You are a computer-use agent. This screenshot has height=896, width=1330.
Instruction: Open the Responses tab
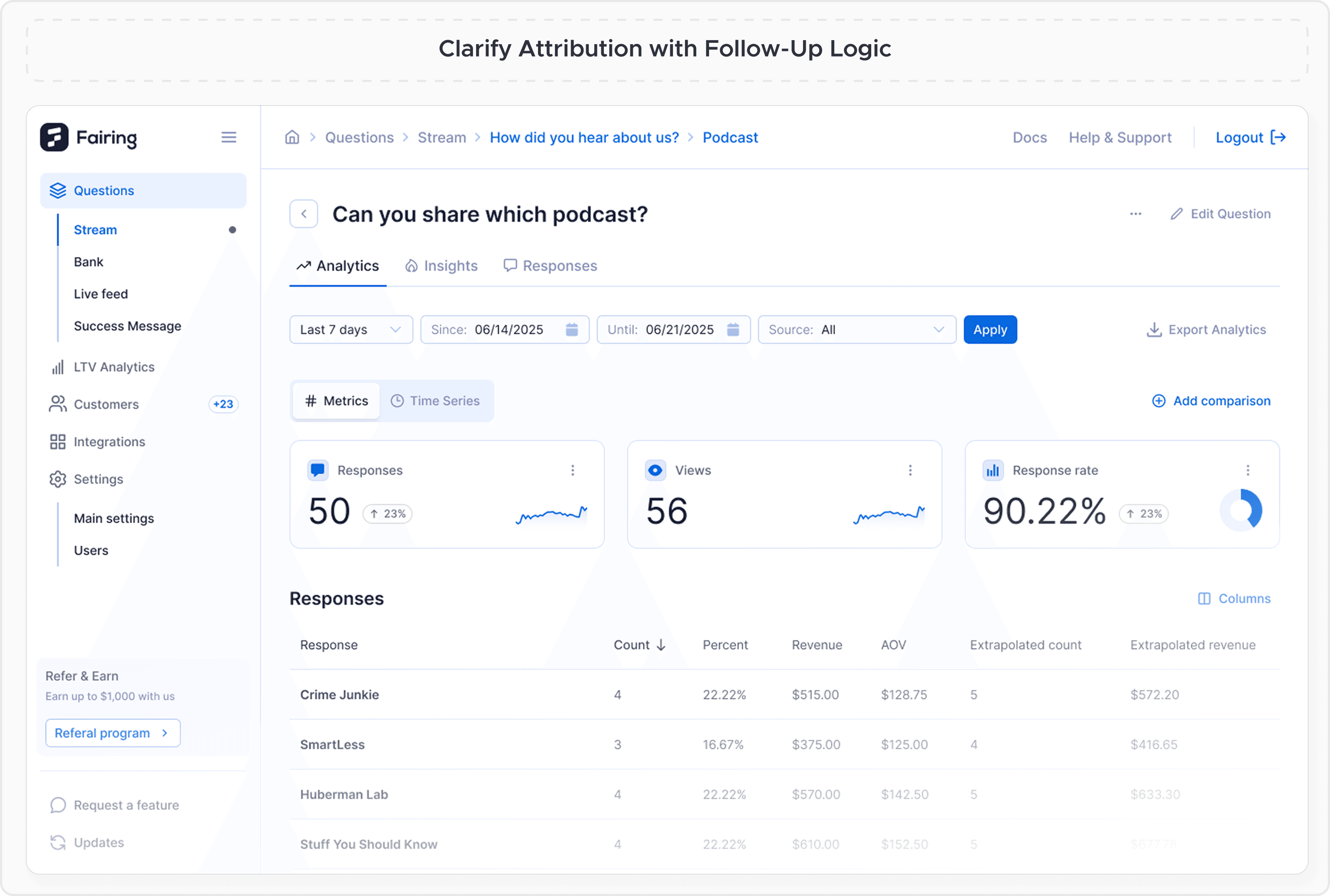[550, 266]
